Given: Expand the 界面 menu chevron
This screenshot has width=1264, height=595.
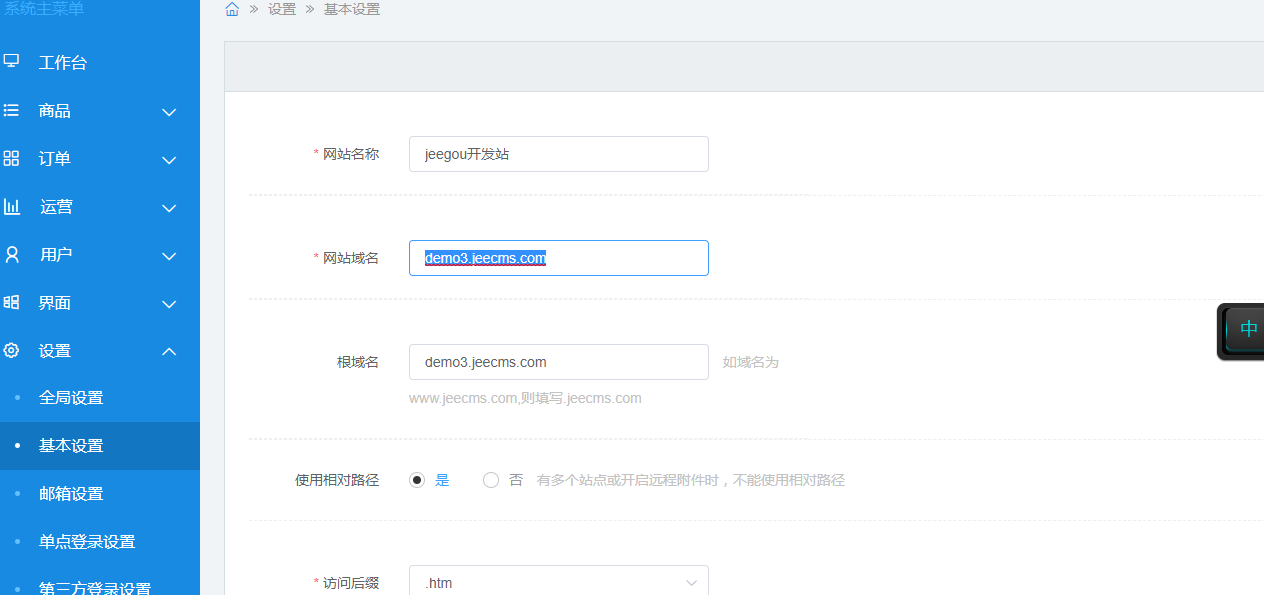Looking at the screenshot, I should click(169, 304).
